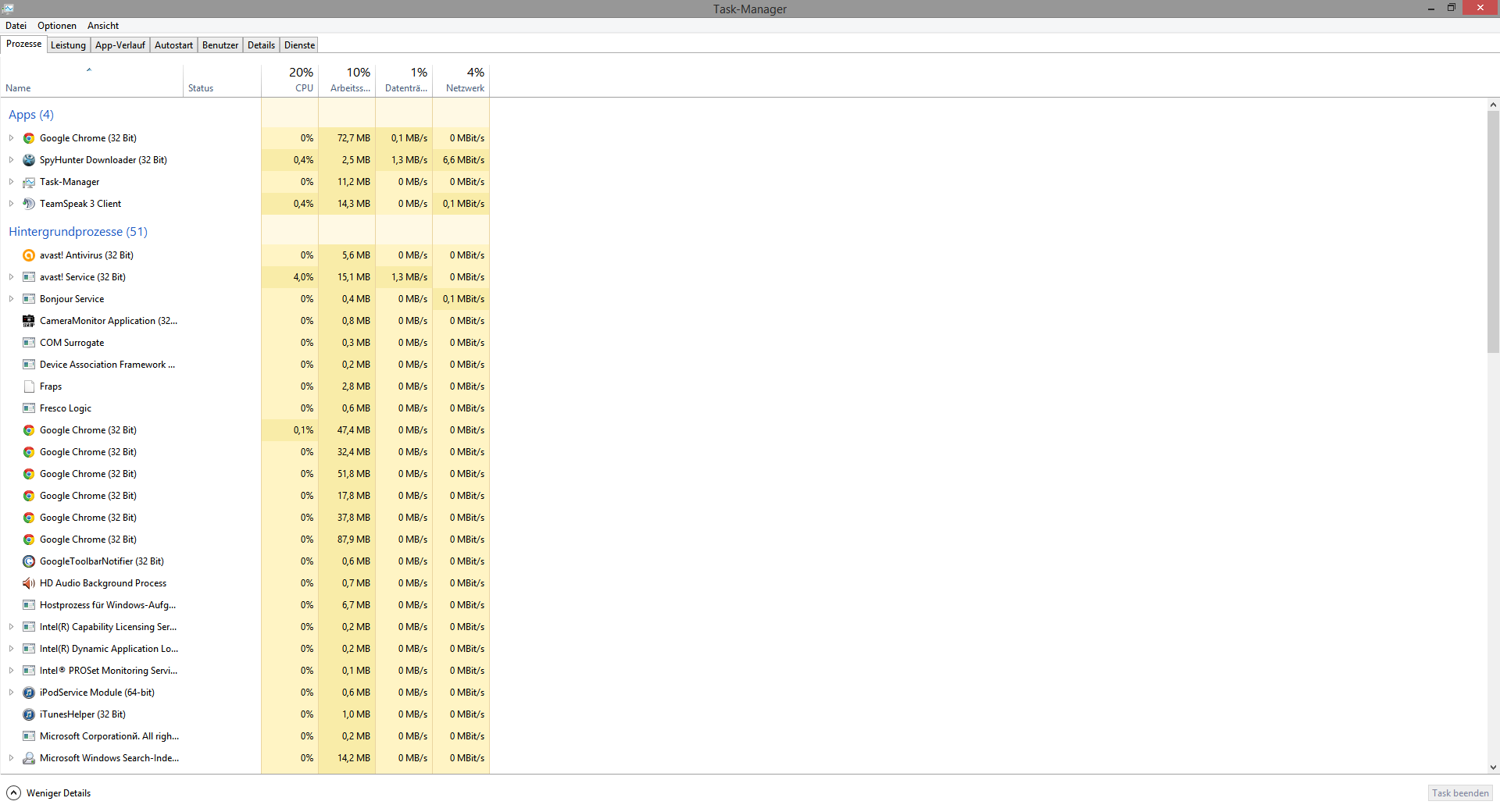Viewport: 1500px width, 812px height.
Task: Click the iTunesHelper icon
Action: click(x=29, y=714)
